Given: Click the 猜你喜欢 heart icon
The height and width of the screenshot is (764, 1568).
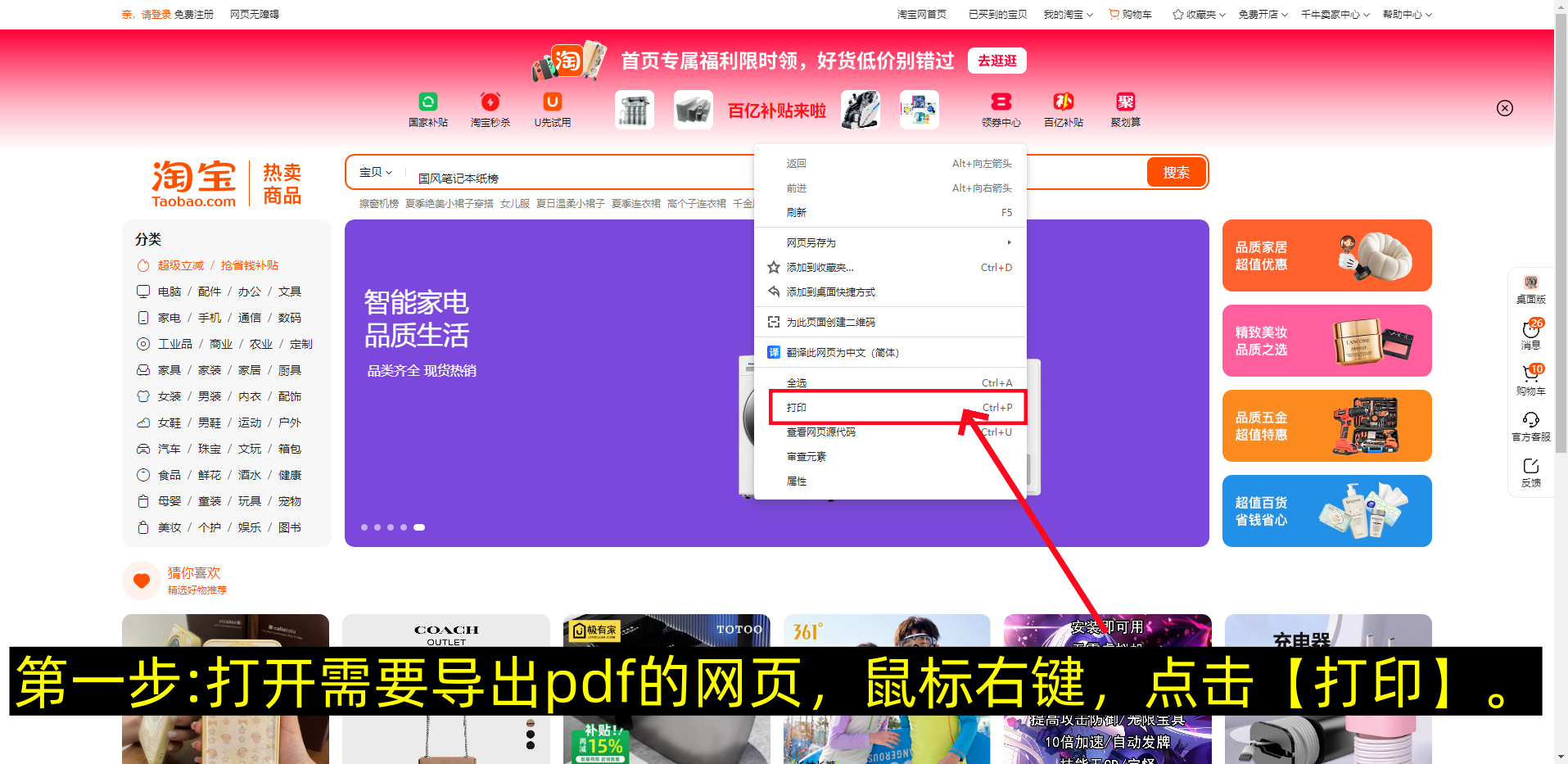Looking at the screenshot, I should point(142,581).
